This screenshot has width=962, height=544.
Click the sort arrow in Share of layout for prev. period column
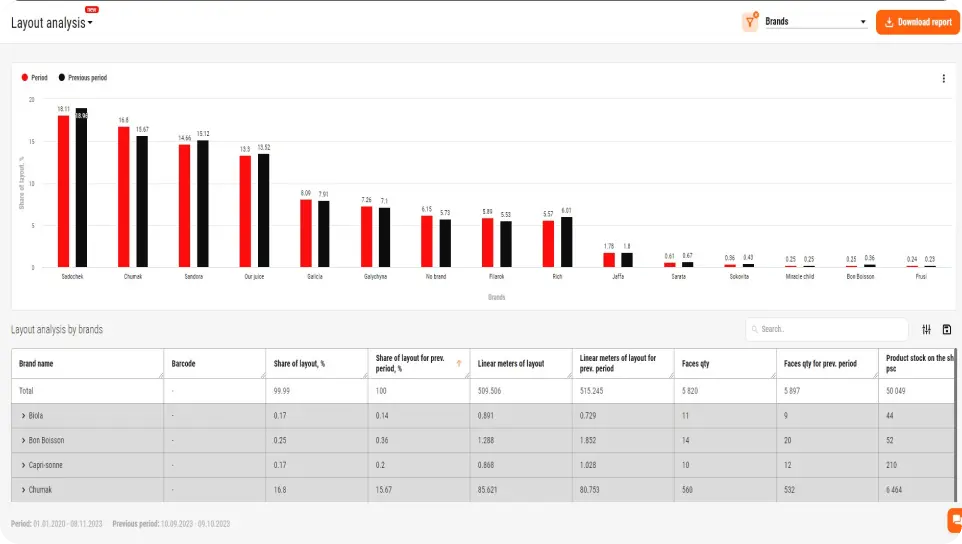459,363
